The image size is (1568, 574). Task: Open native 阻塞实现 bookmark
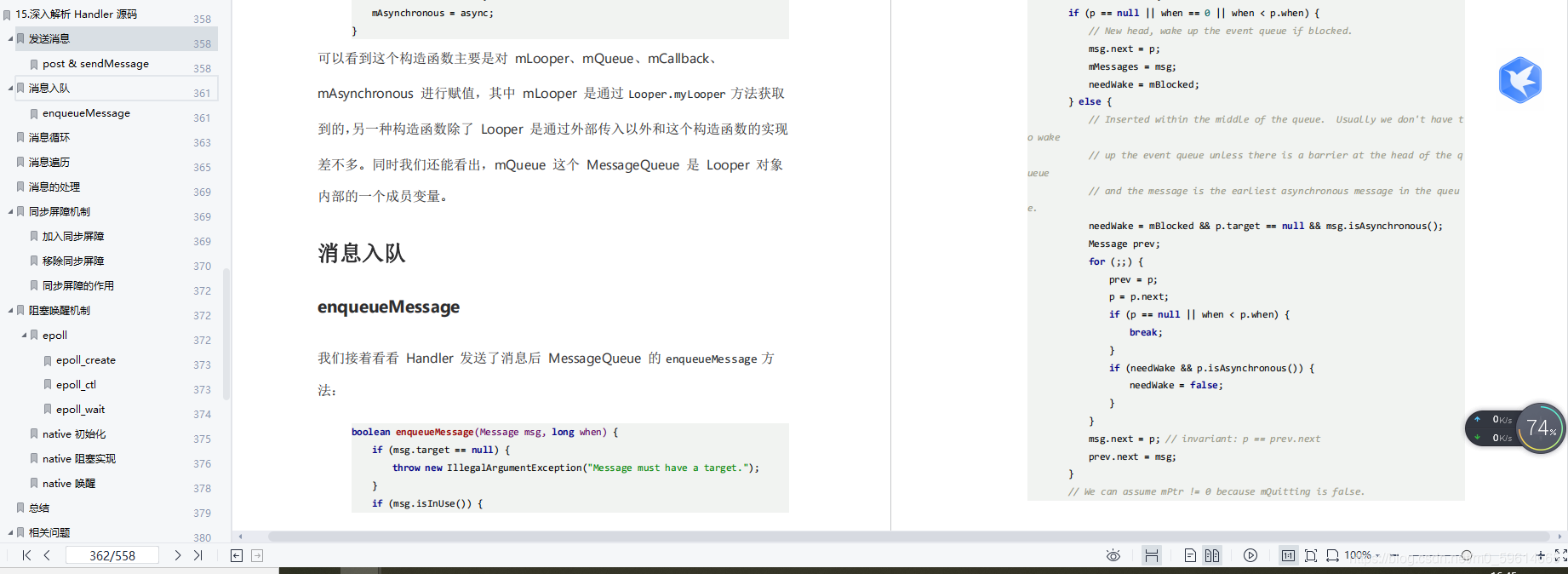coord(79,458)
